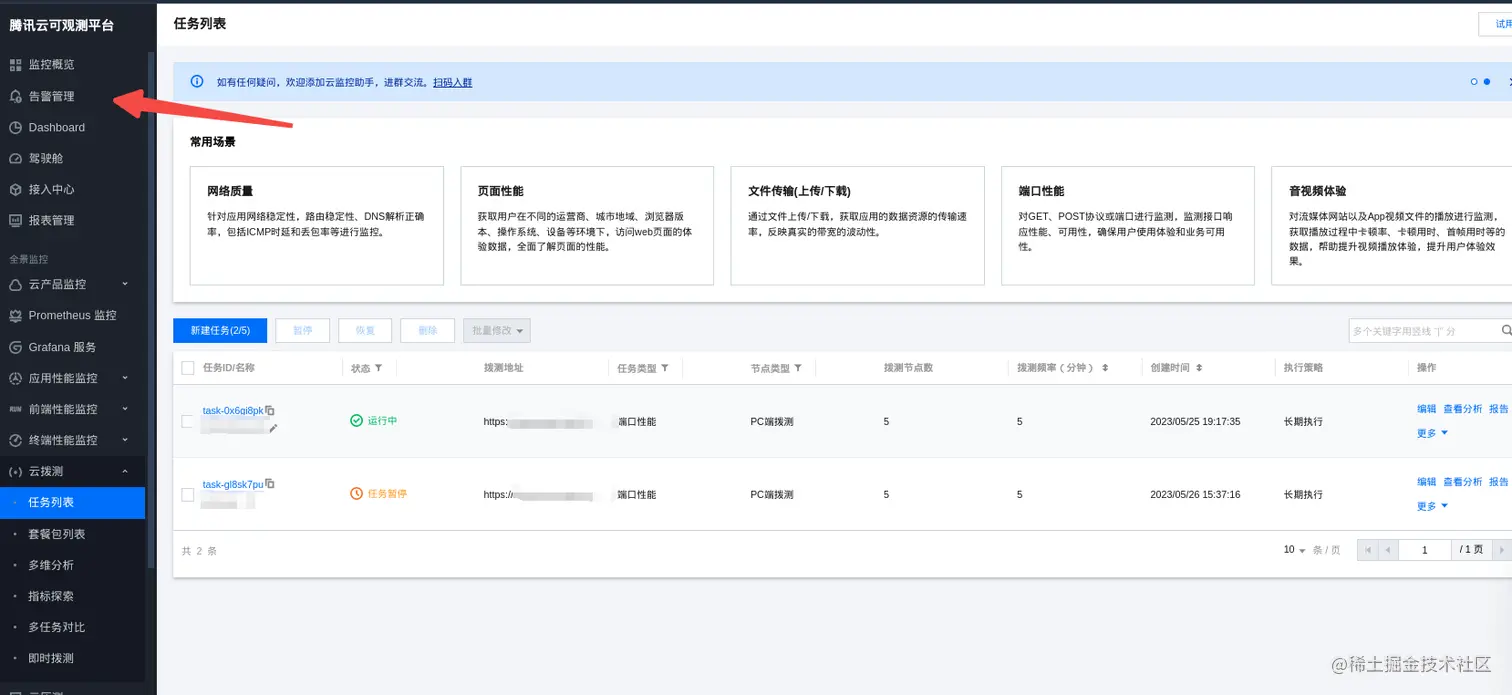Click the 报表管理 chart icon
Viewport: 1512px width, 695px height.
pos(15,220)
